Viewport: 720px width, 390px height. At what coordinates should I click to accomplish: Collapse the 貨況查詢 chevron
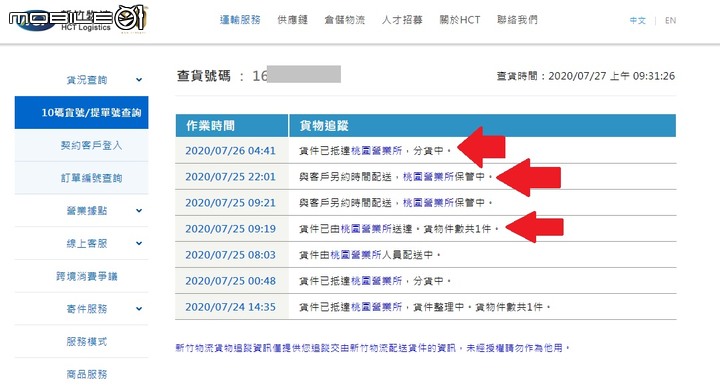click(139, 80)
